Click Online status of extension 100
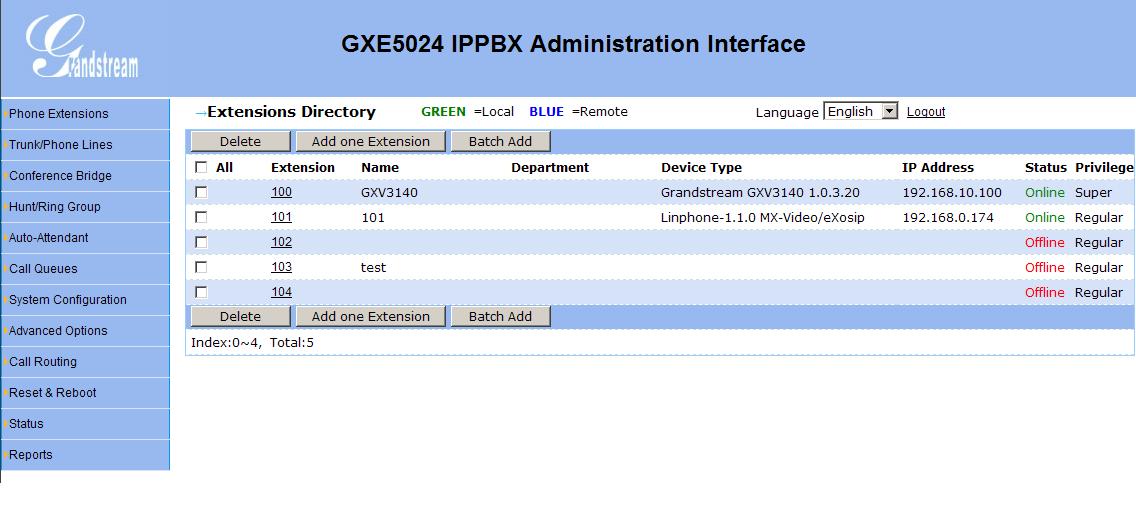The image size is (1136, 512). pos(1045,193)
